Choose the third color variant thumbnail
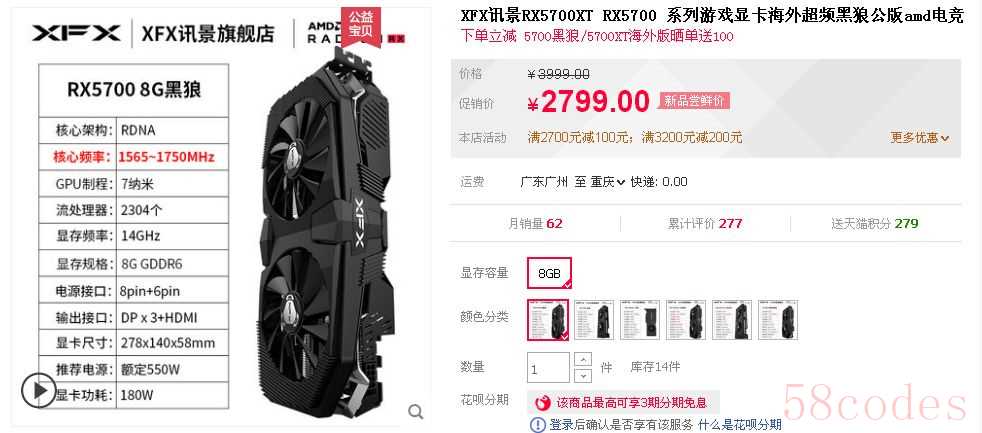 640,320
